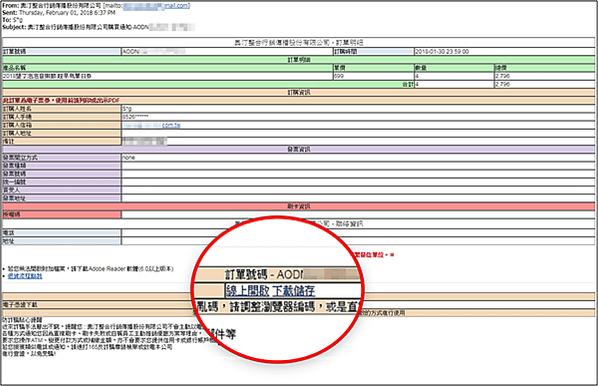
Task: Select the 2018-01-30 23:59:00 order time cell
Action: tap(504, 51)
